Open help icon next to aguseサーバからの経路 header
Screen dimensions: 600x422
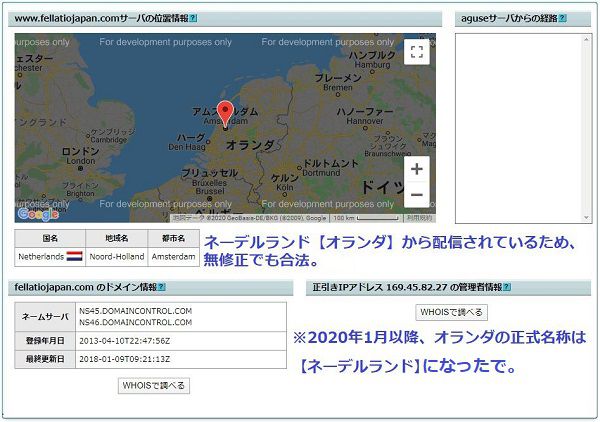[x=562, y=18]
